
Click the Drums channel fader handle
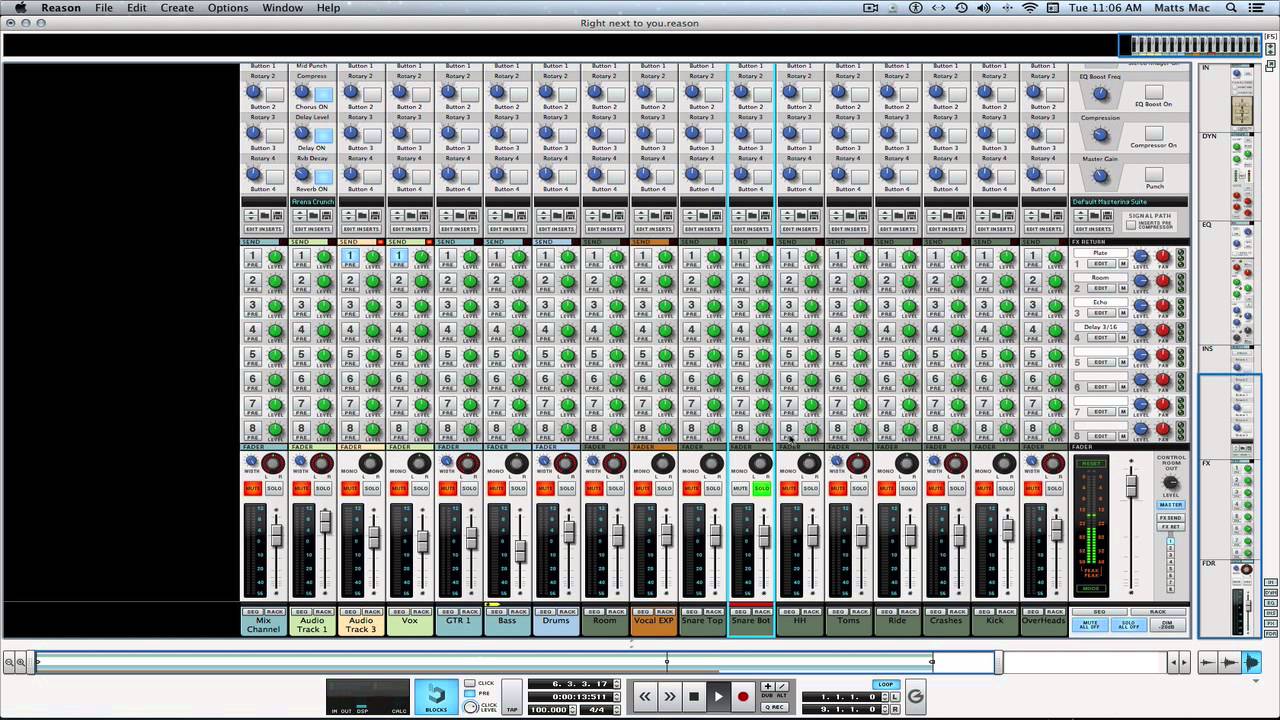pyautogui.click(x=569, y=533)
